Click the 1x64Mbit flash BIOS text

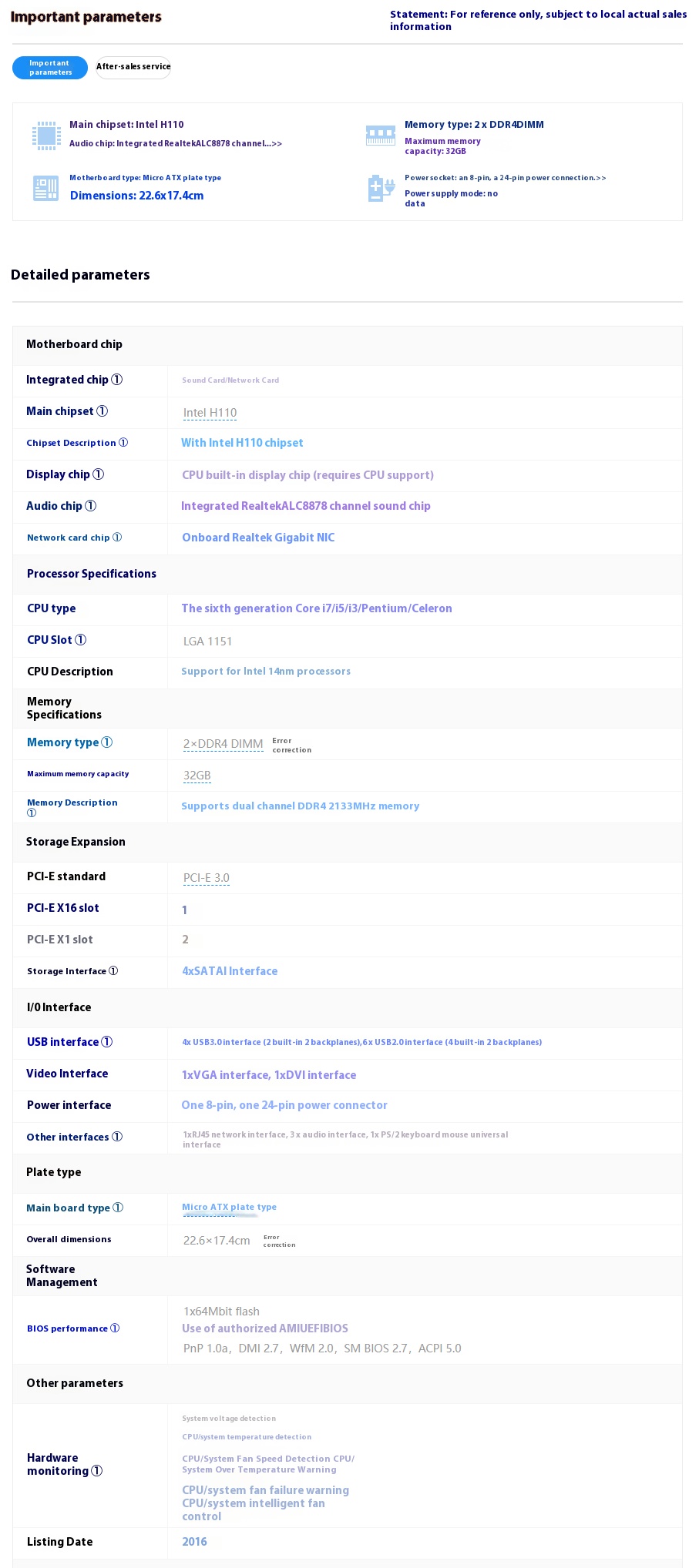(x=221, y=1312)
